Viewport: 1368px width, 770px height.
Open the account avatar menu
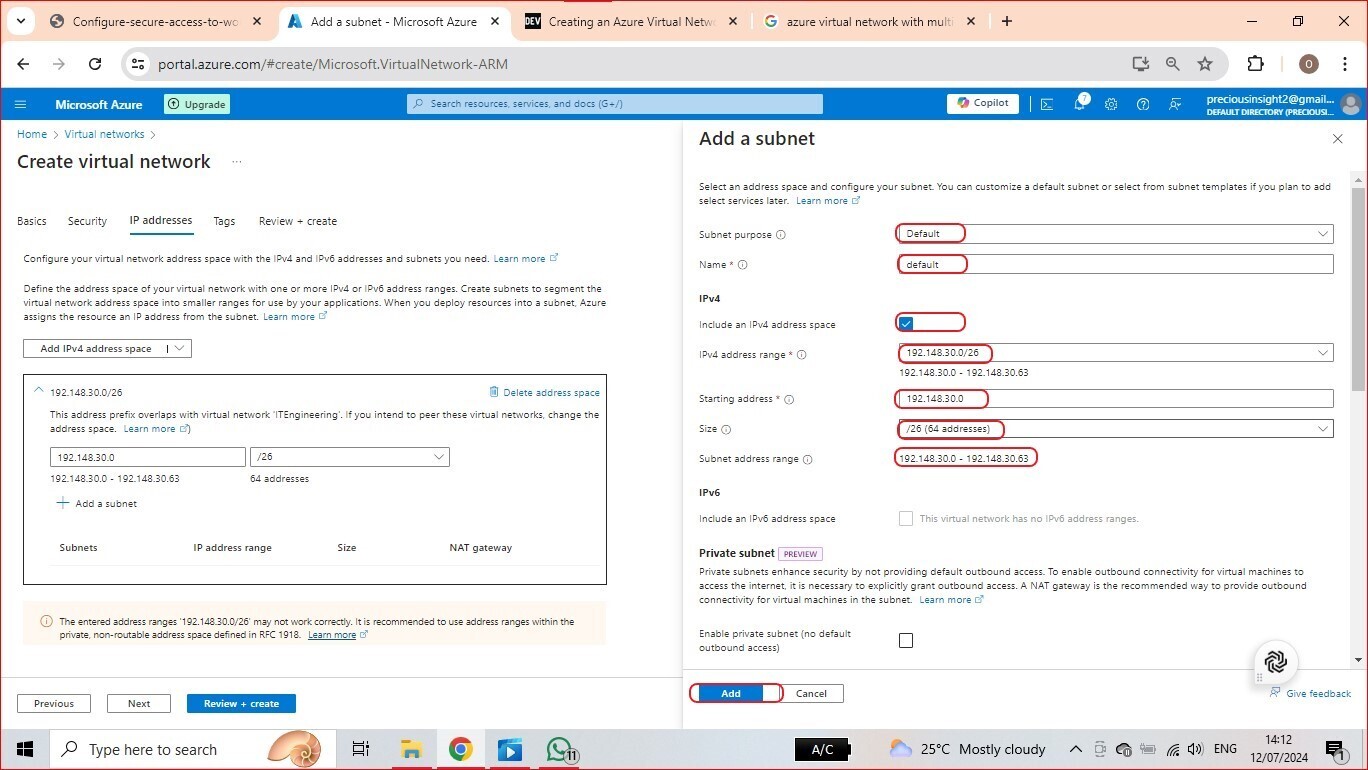point(1352,104)
